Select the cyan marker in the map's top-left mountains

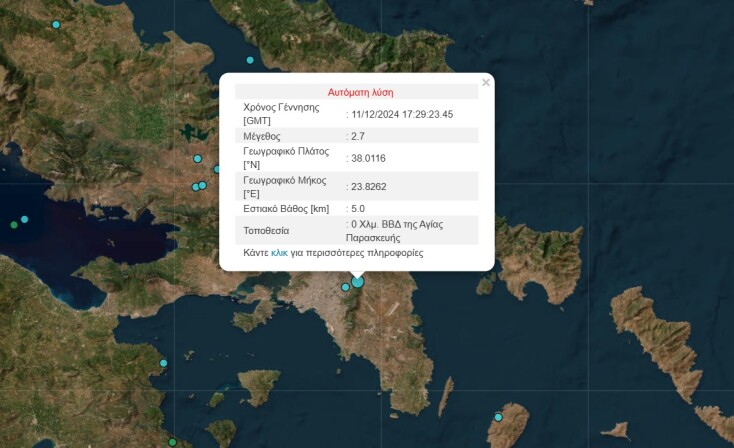56,24
